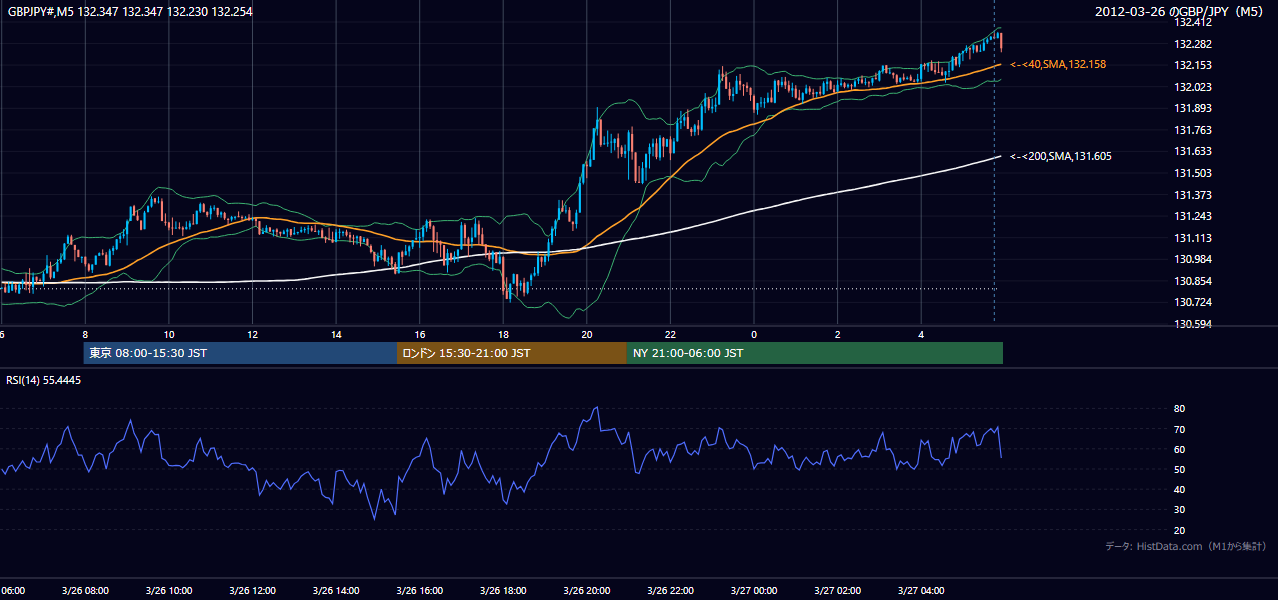Click hour 12 on the price chart time axis
Screen dimensions: 1278x600
[252, 334]
